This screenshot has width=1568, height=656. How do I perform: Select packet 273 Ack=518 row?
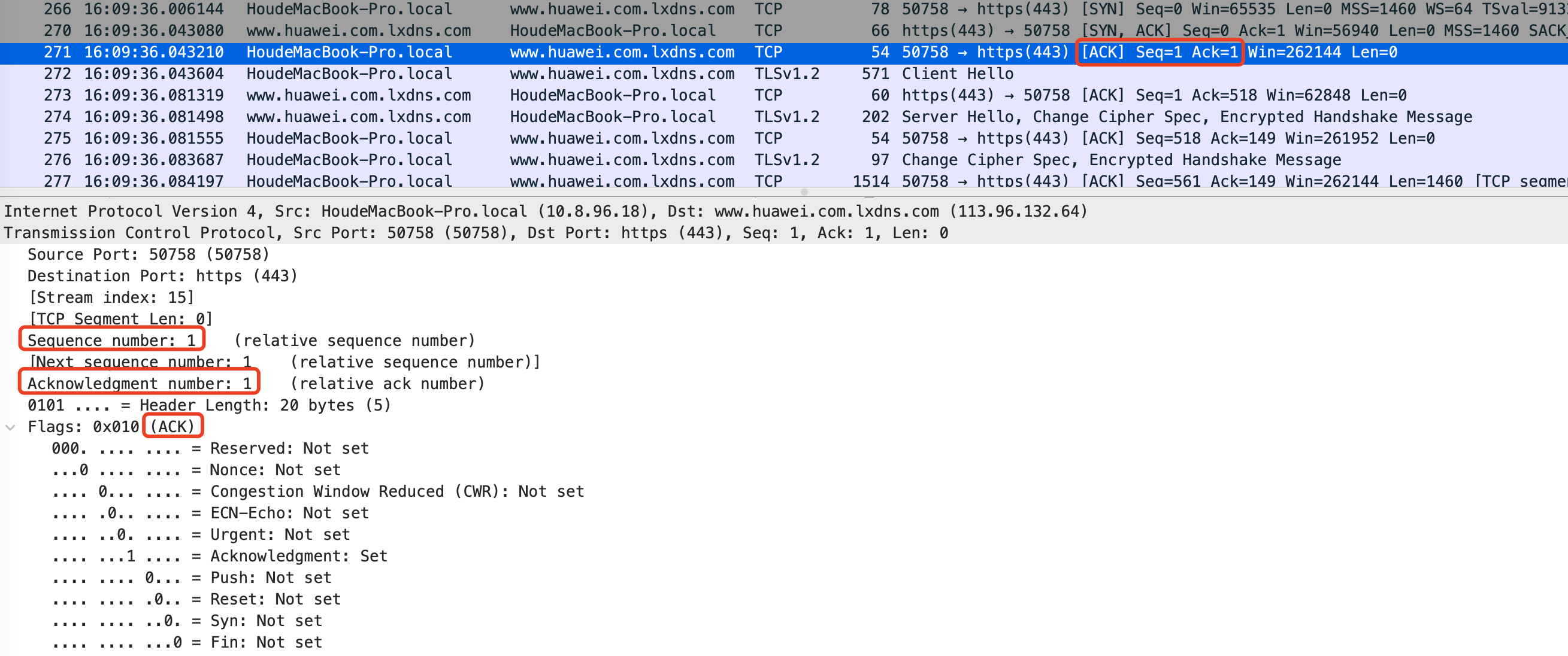[784, 96]
